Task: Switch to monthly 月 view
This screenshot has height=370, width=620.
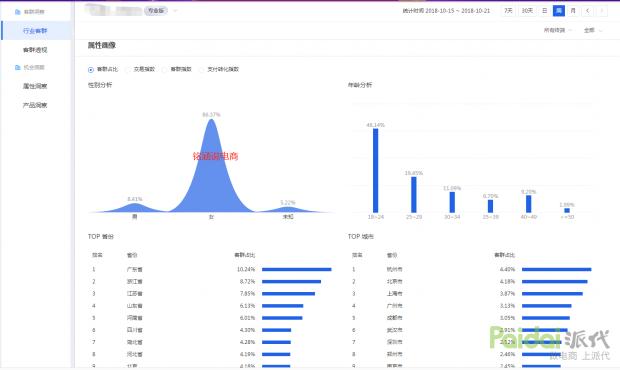Action: [573, 11]
